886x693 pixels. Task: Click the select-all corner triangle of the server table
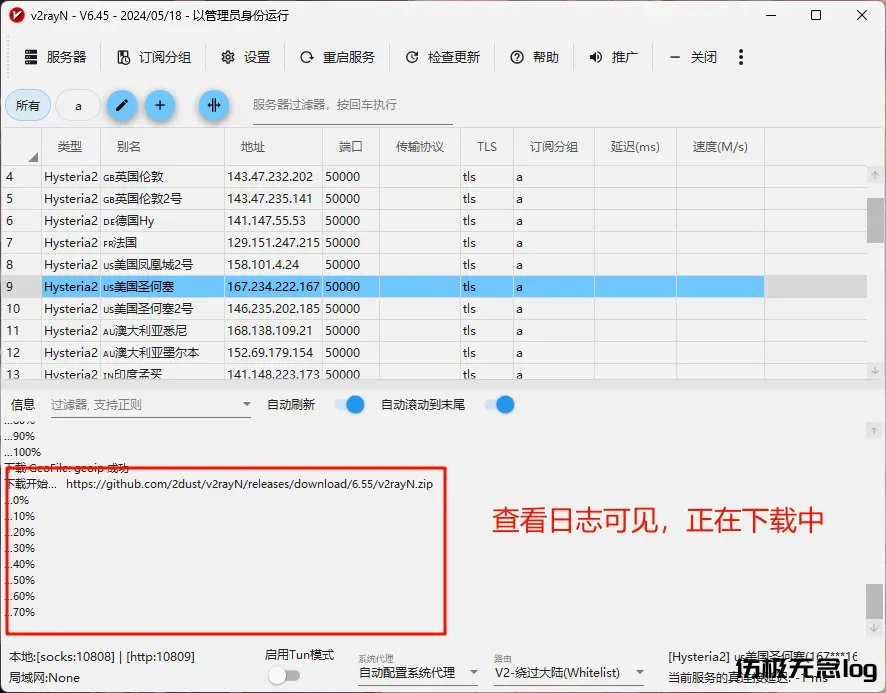pyautogui.click(x=33, y=157)
